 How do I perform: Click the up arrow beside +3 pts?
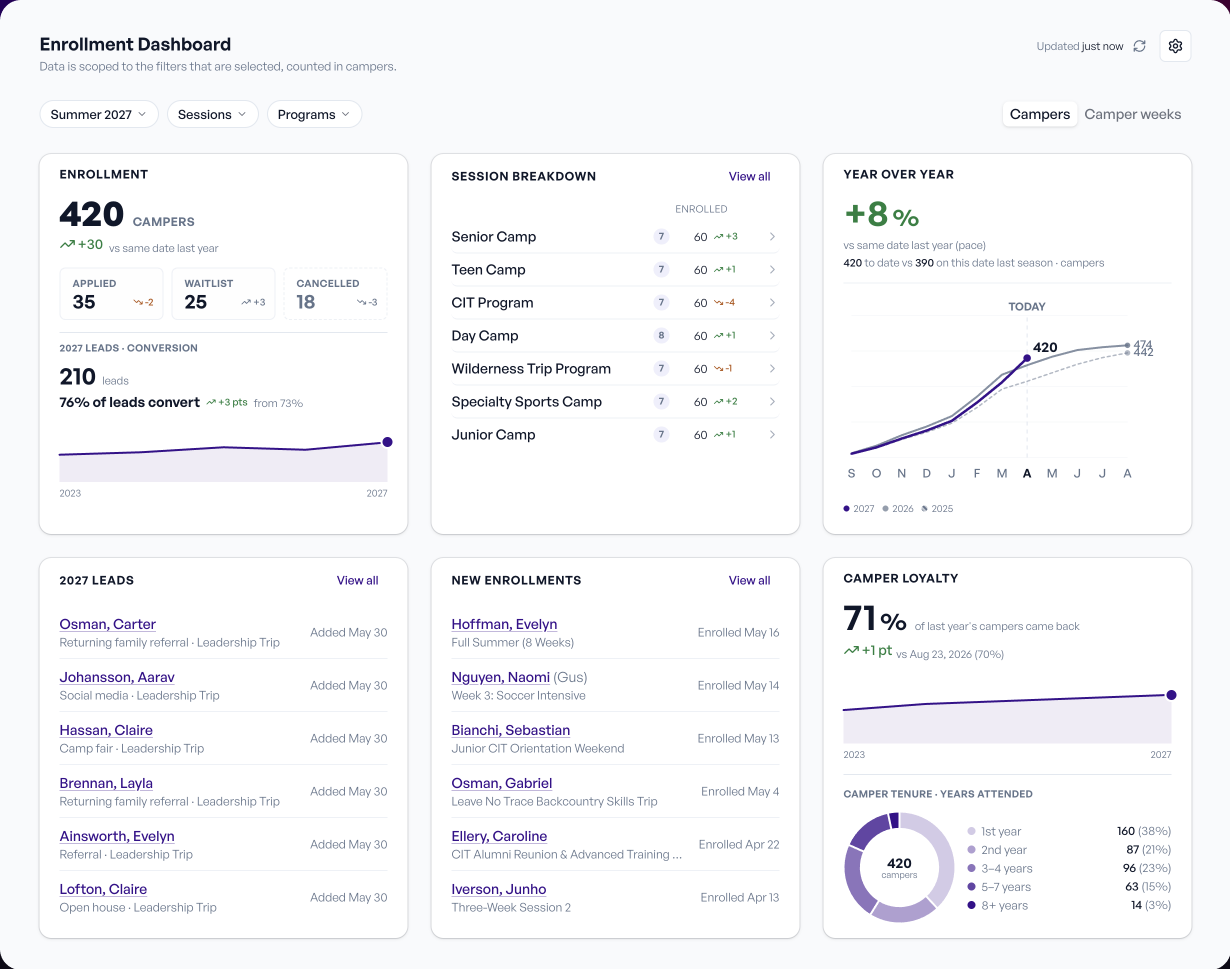tap(211, 403)
